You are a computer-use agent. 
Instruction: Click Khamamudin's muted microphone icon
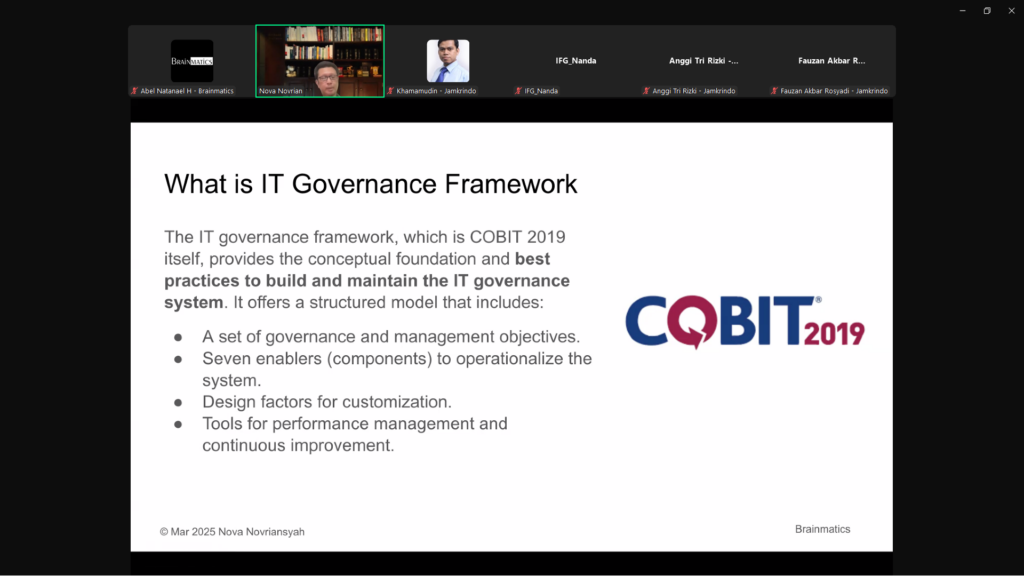coord(391,91)
